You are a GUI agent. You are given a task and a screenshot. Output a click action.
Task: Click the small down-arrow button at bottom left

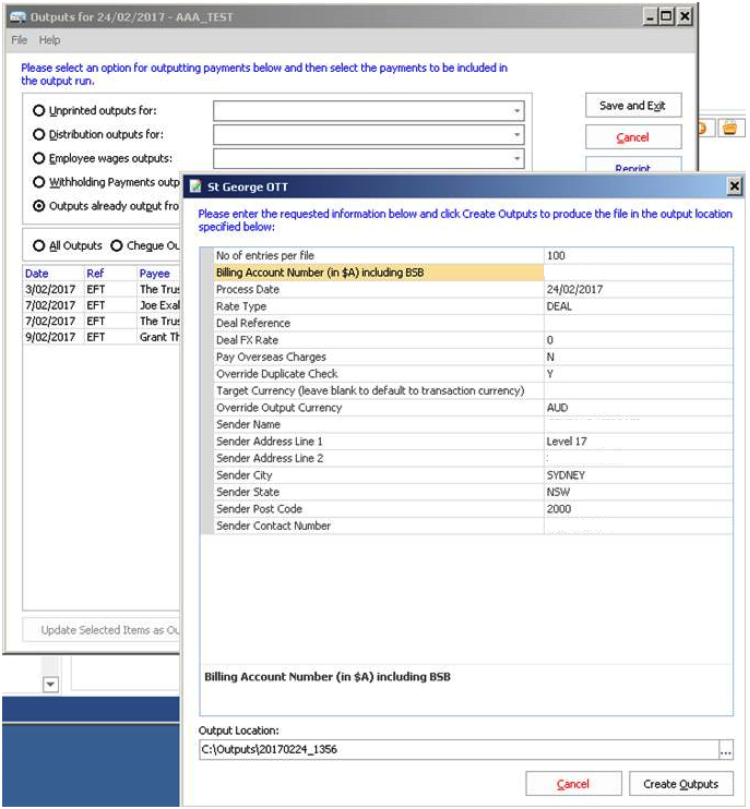(51, 684)
